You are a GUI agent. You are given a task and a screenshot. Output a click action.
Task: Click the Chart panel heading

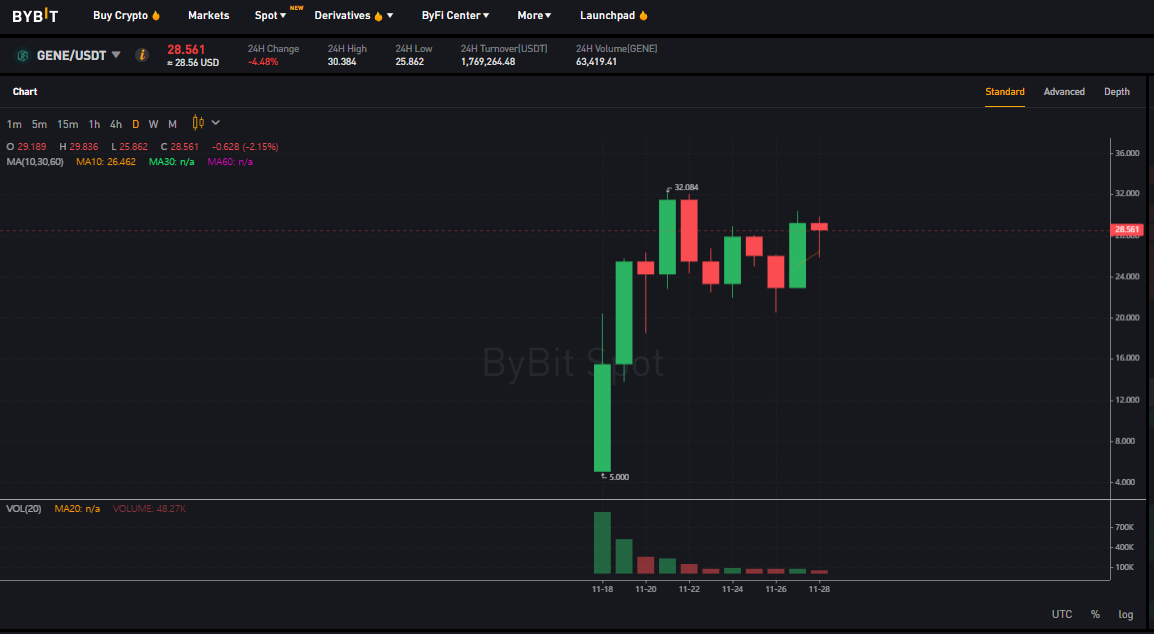tap(25, 92)
